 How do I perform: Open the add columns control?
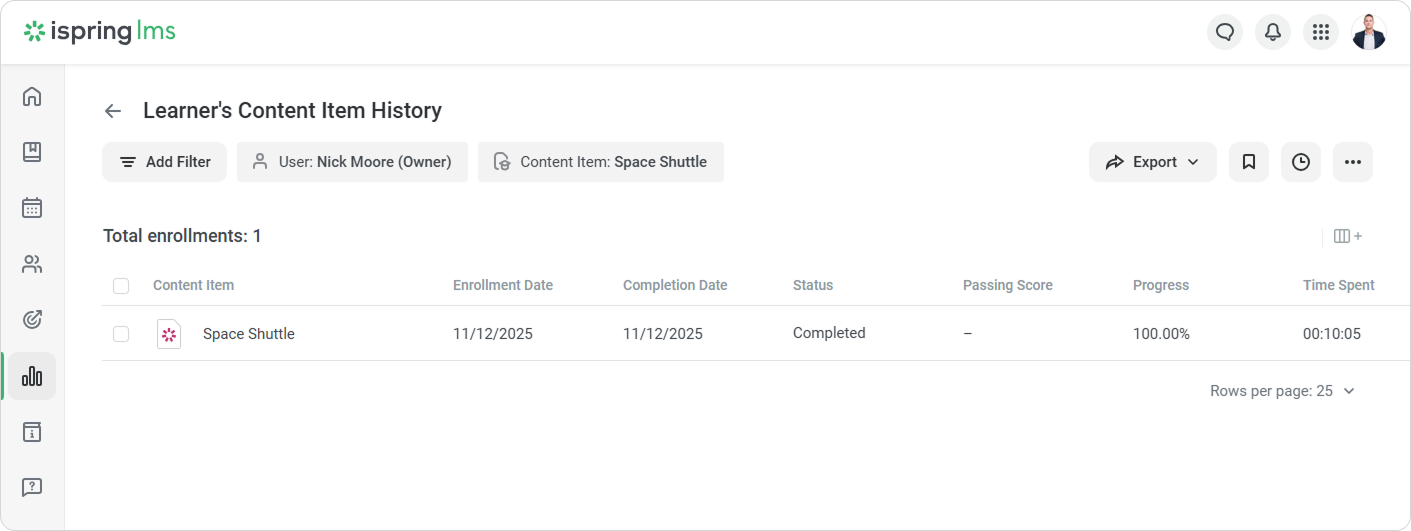pos(1348,237)
